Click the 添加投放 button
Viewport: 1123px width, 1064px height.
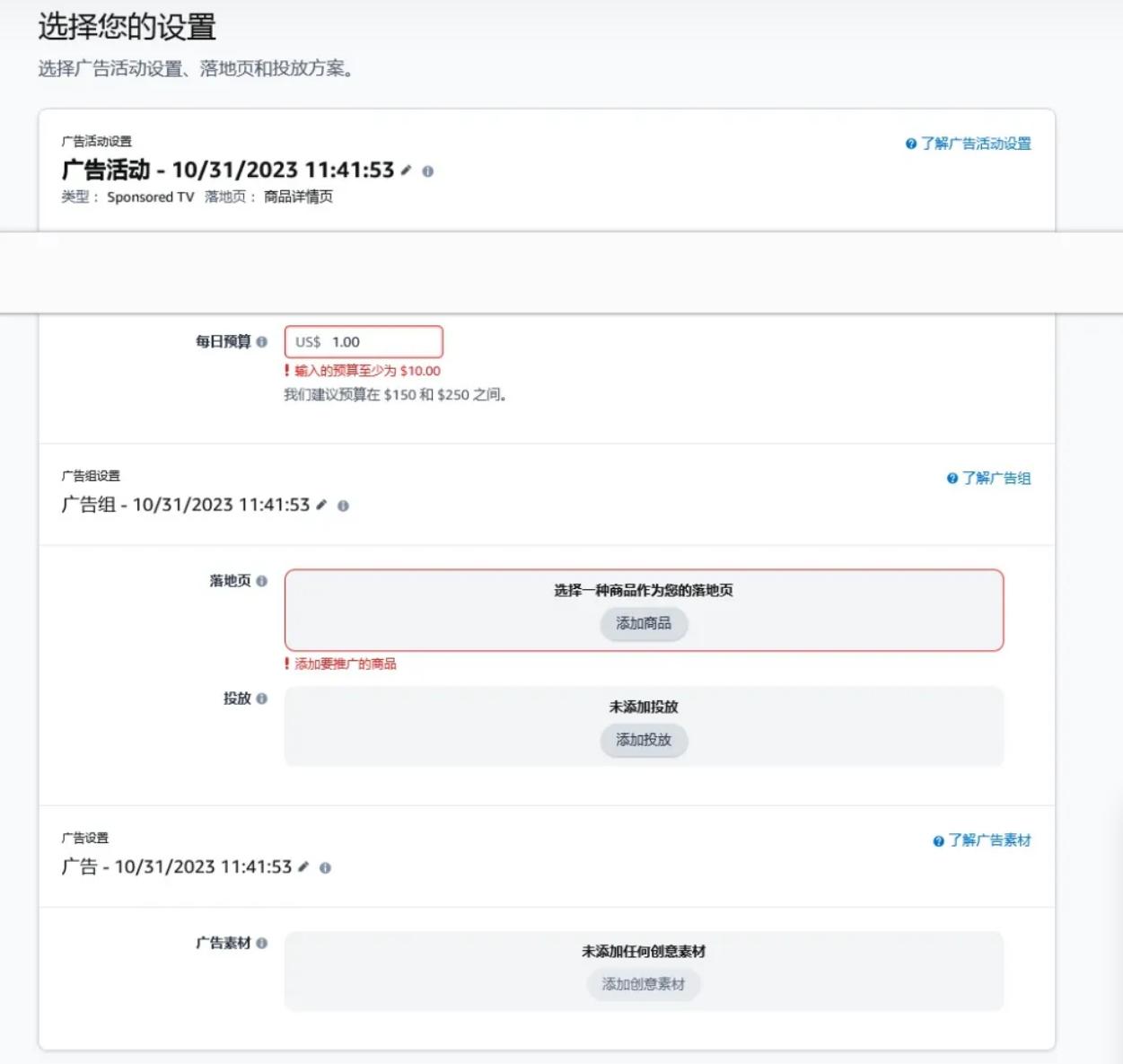pos(644,740)
